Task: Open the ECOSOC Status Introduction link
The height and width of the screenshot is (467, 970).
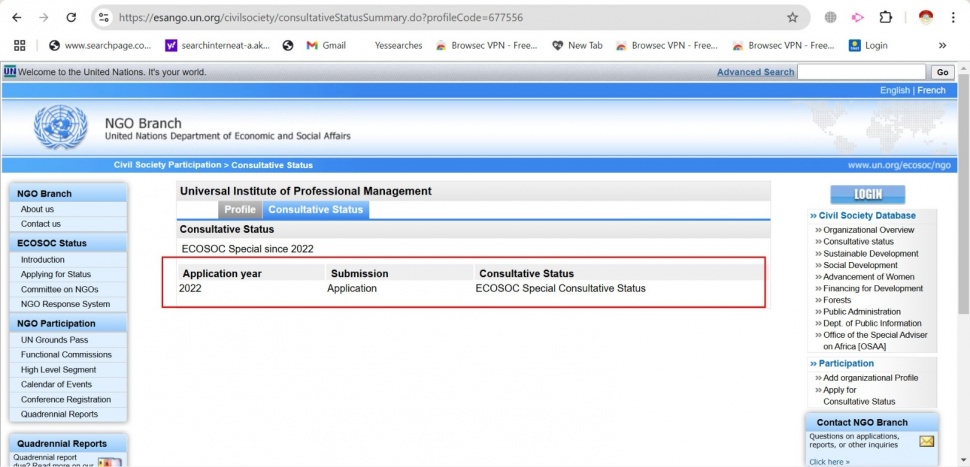Action: pos(43,260)
